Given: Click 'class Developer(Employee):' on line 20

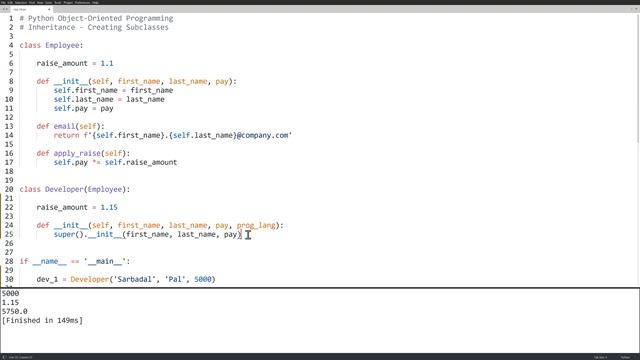Looking at the screenshot, I should point(75,189).
